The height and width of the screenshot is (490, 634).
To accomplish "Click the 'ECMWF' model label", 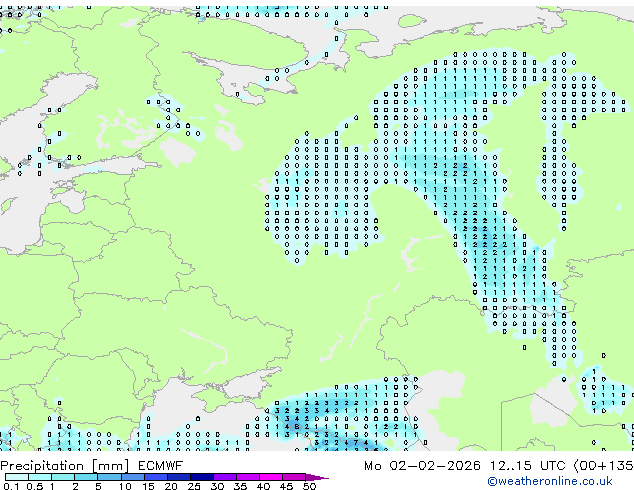I will 161,466.
